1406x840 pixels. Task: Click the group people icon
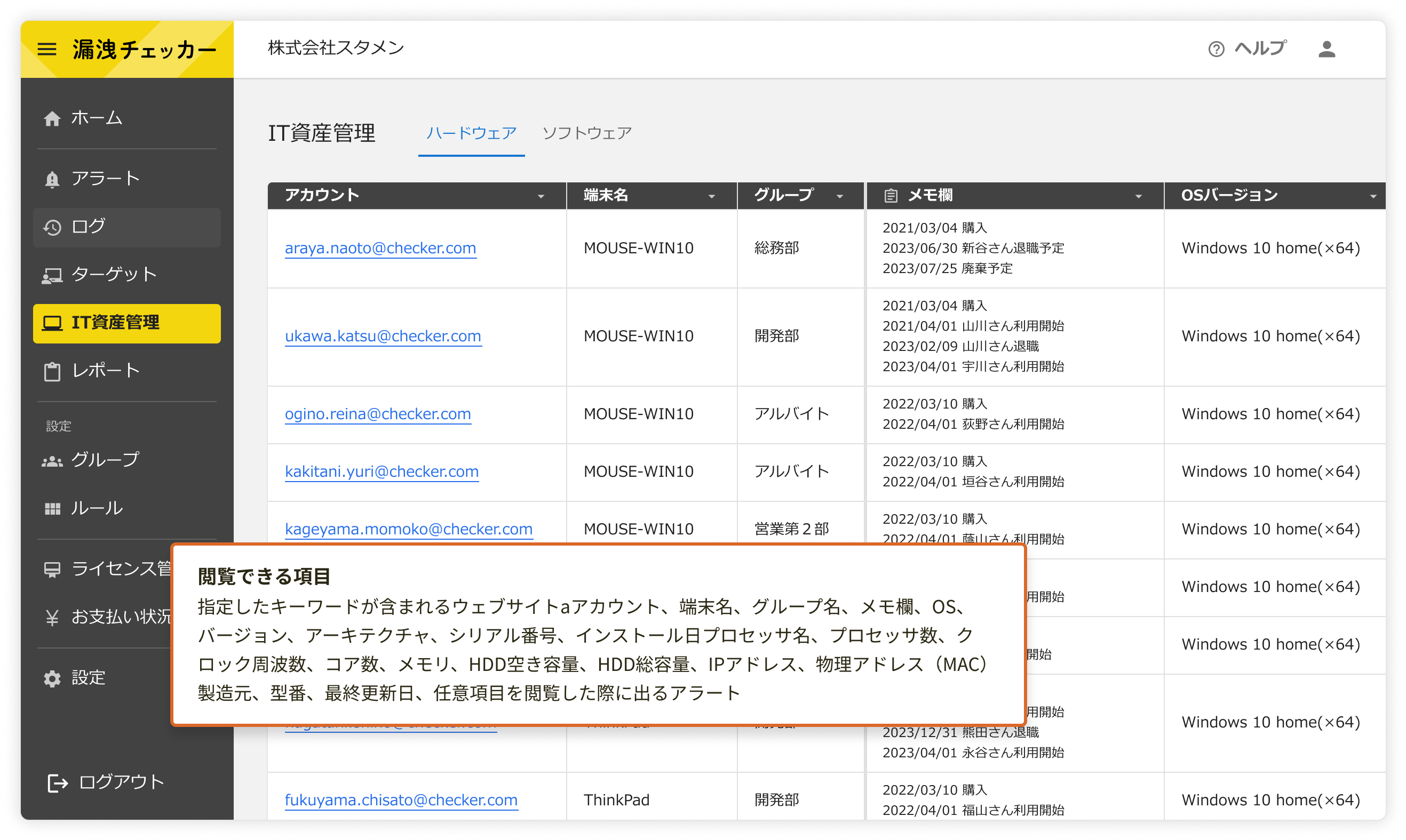coord(52,461)
